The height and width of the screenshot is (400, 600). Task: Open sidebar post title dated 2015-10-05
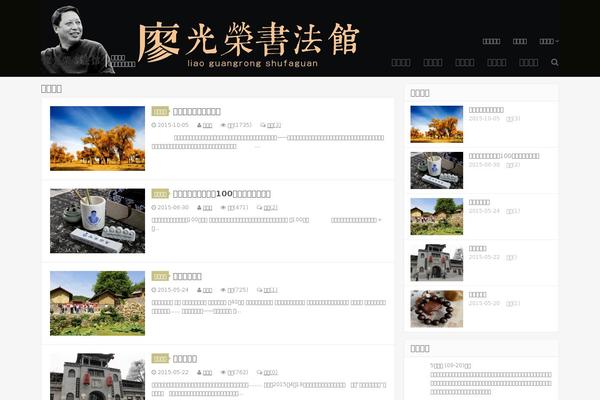486,110
